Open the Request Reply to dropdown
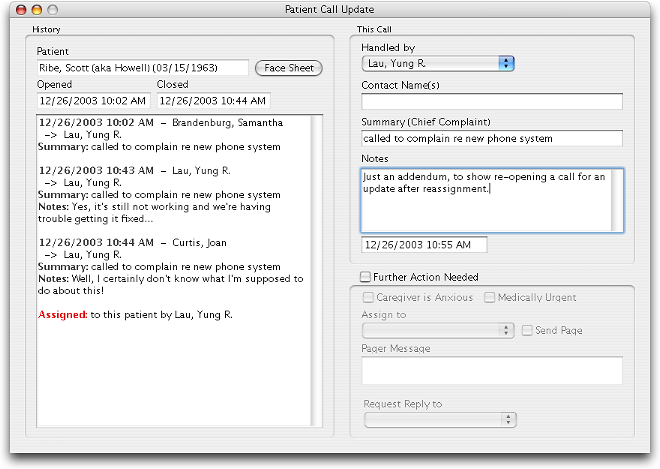The image size is (660, 469). [439, 420]
